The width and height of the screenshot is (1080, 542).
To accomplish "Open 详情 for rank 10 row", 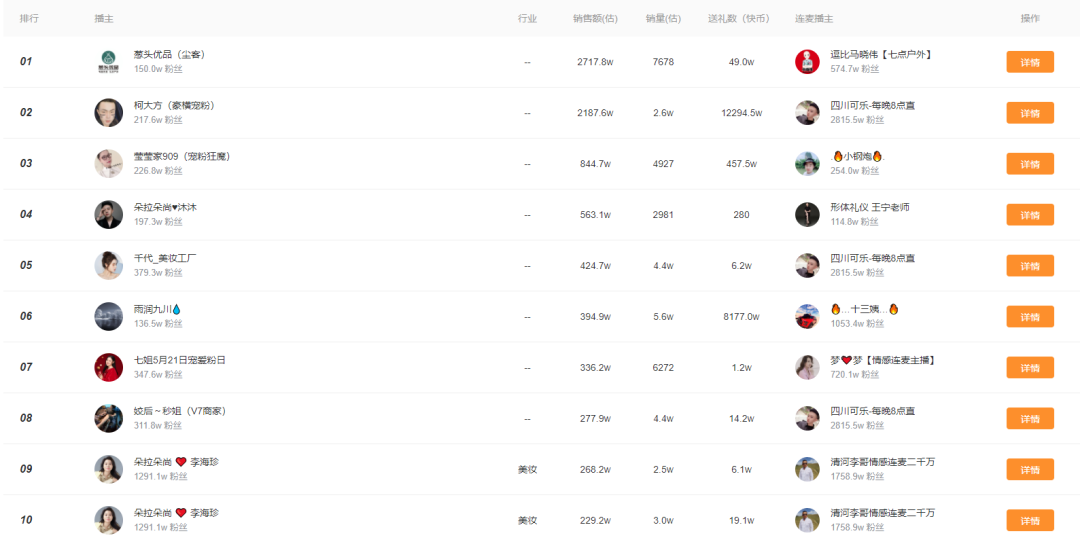I will 1030,521.
